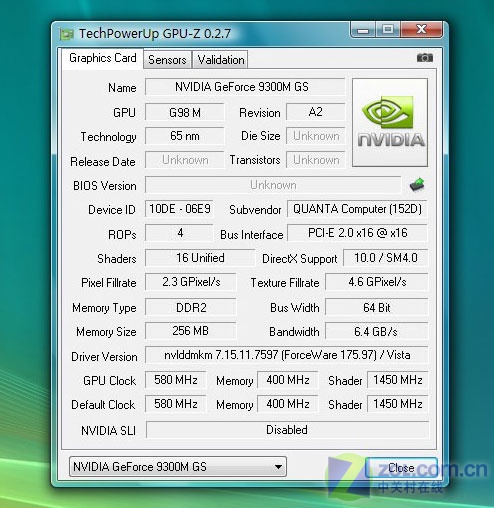Click the Technology field showing 65 nm

185,136
